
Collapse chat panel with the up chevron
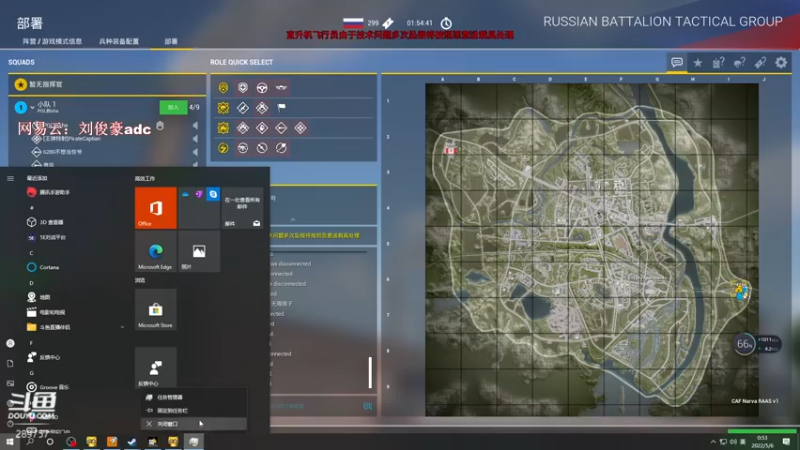coord(293,219)
